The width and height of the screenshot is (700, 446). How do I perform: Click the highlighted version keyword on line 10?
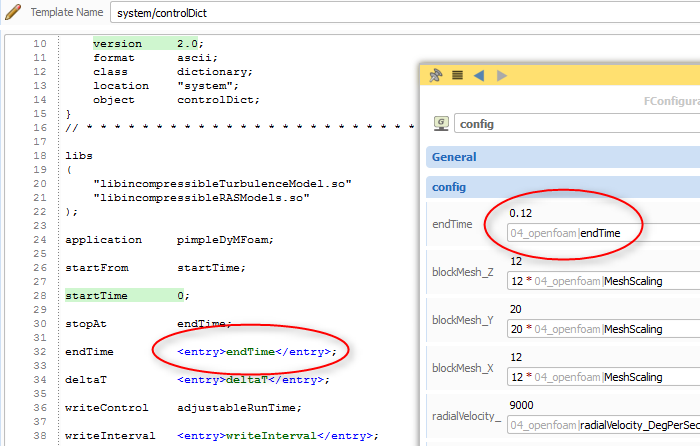click(x=117, y=44)
